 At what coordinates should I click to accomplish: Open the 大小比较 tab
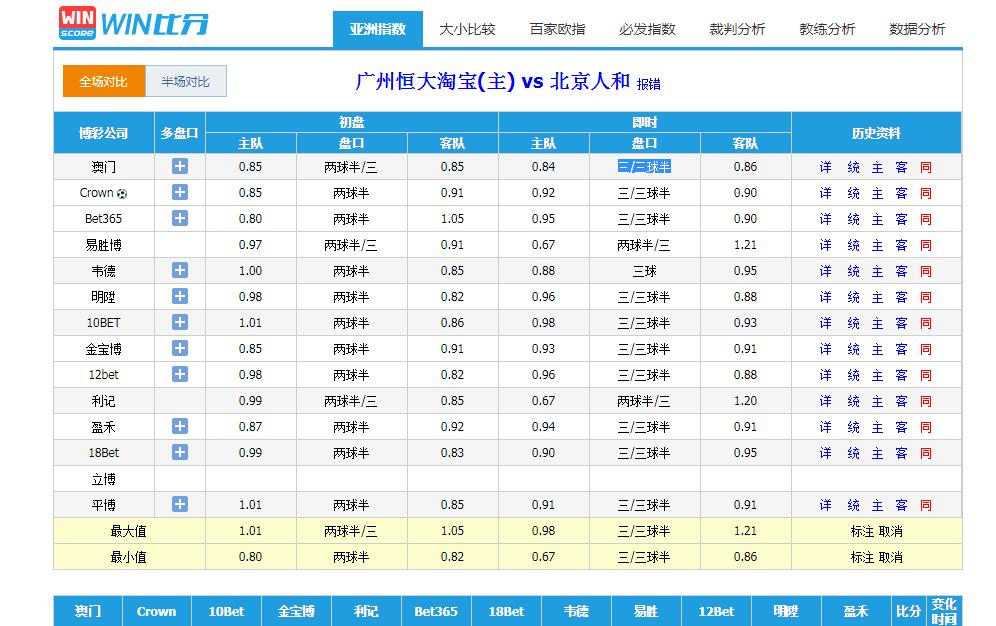468,29
